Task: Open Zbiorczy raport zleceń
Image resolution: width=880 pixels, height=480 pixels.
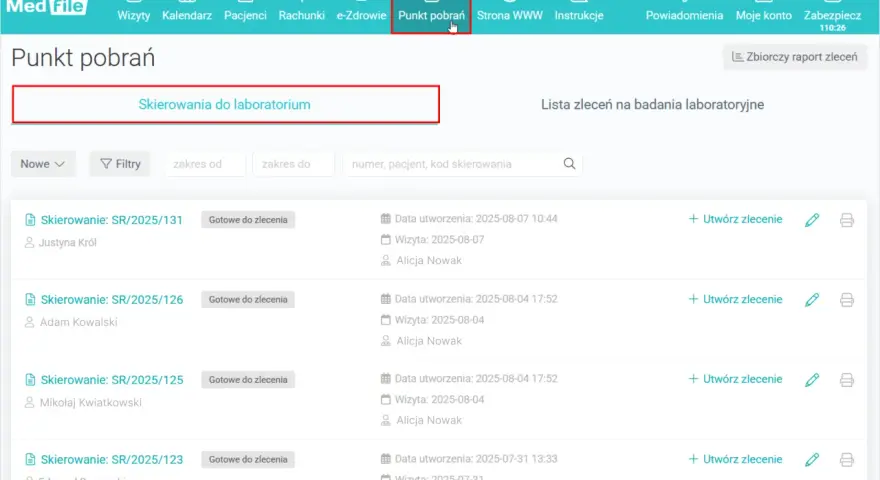Action: [795, 57]
